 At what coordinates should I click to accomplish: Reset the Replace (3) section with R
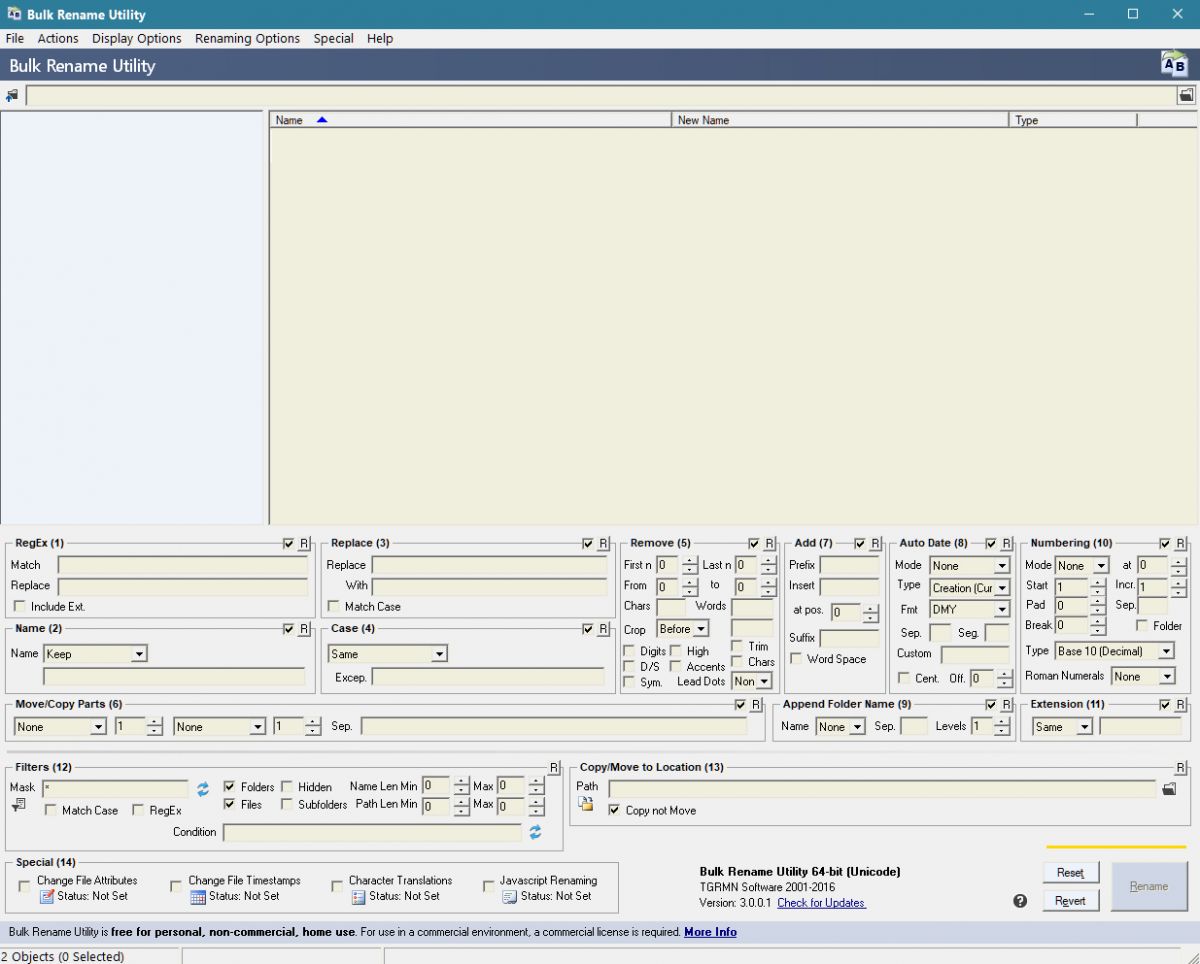pos(603,543)
